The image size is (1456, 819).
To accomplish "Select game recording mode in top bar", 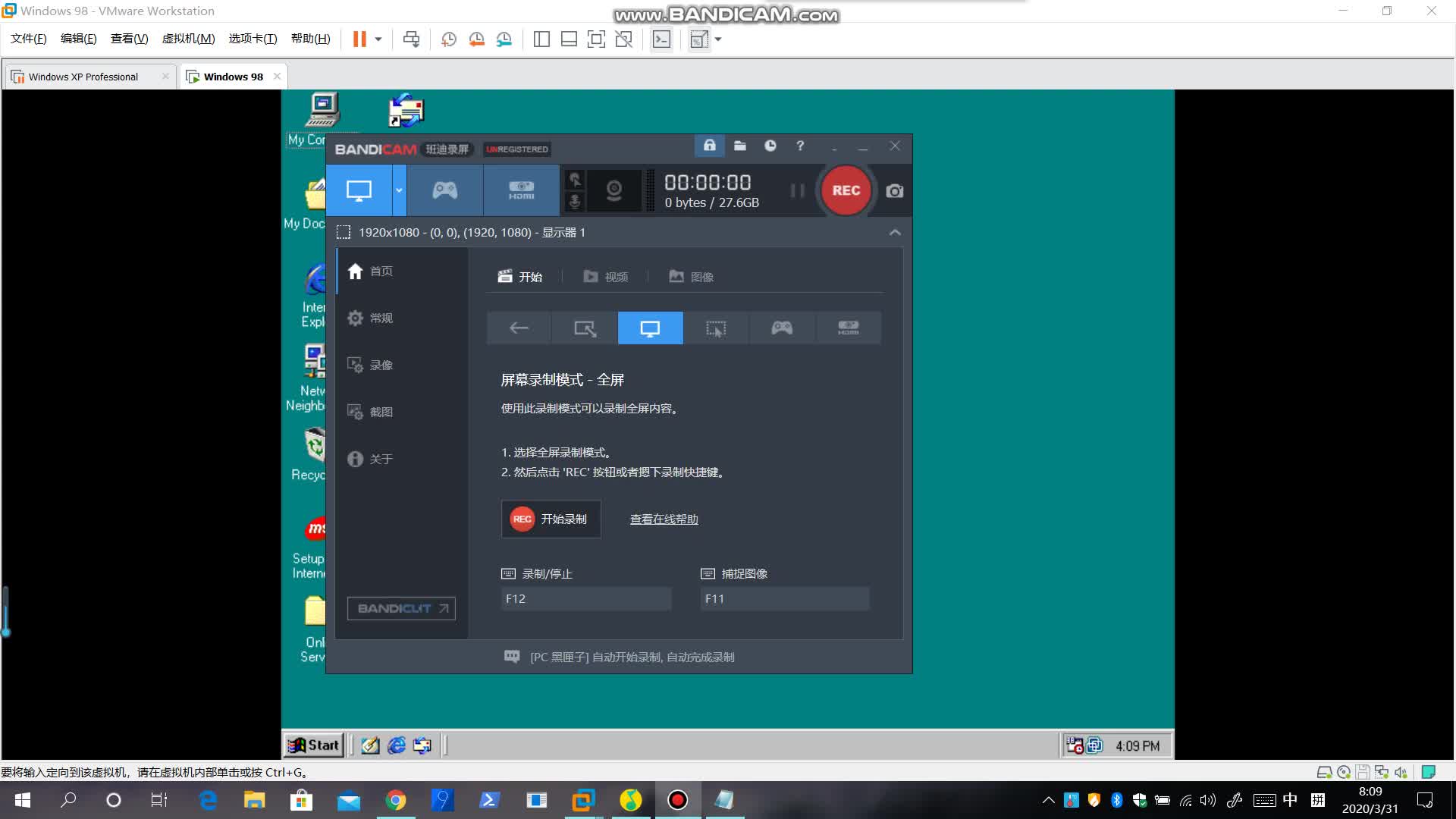I will [x=445, y=190].
